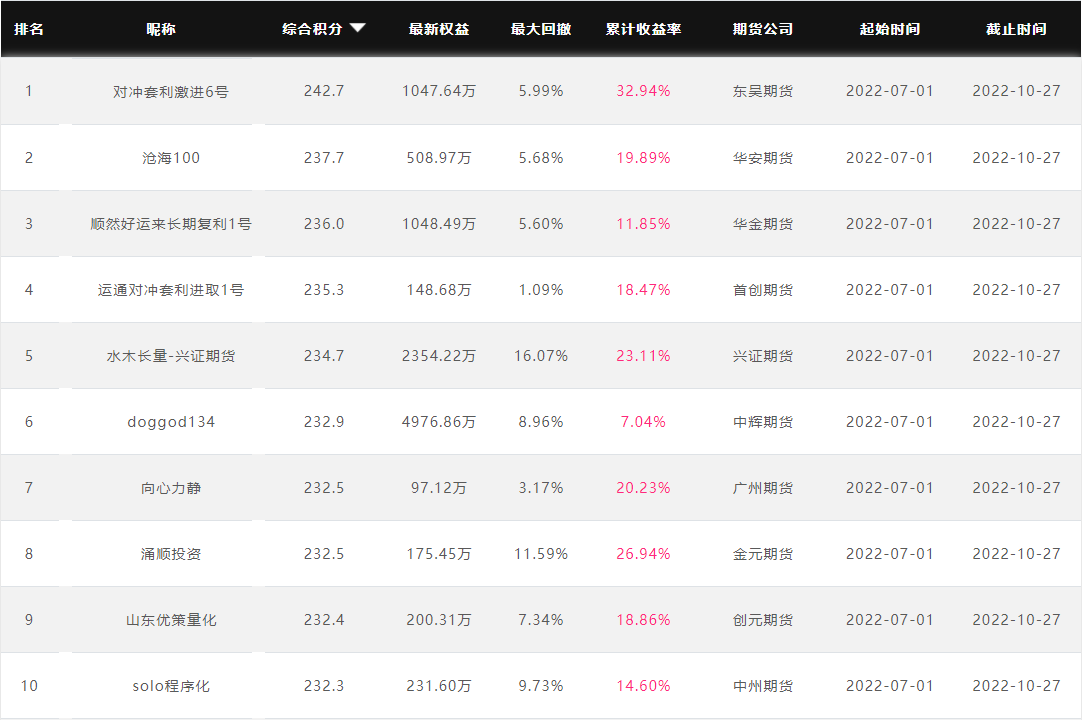
Task: Open nickname 向心力静
Action: (170, 488)
